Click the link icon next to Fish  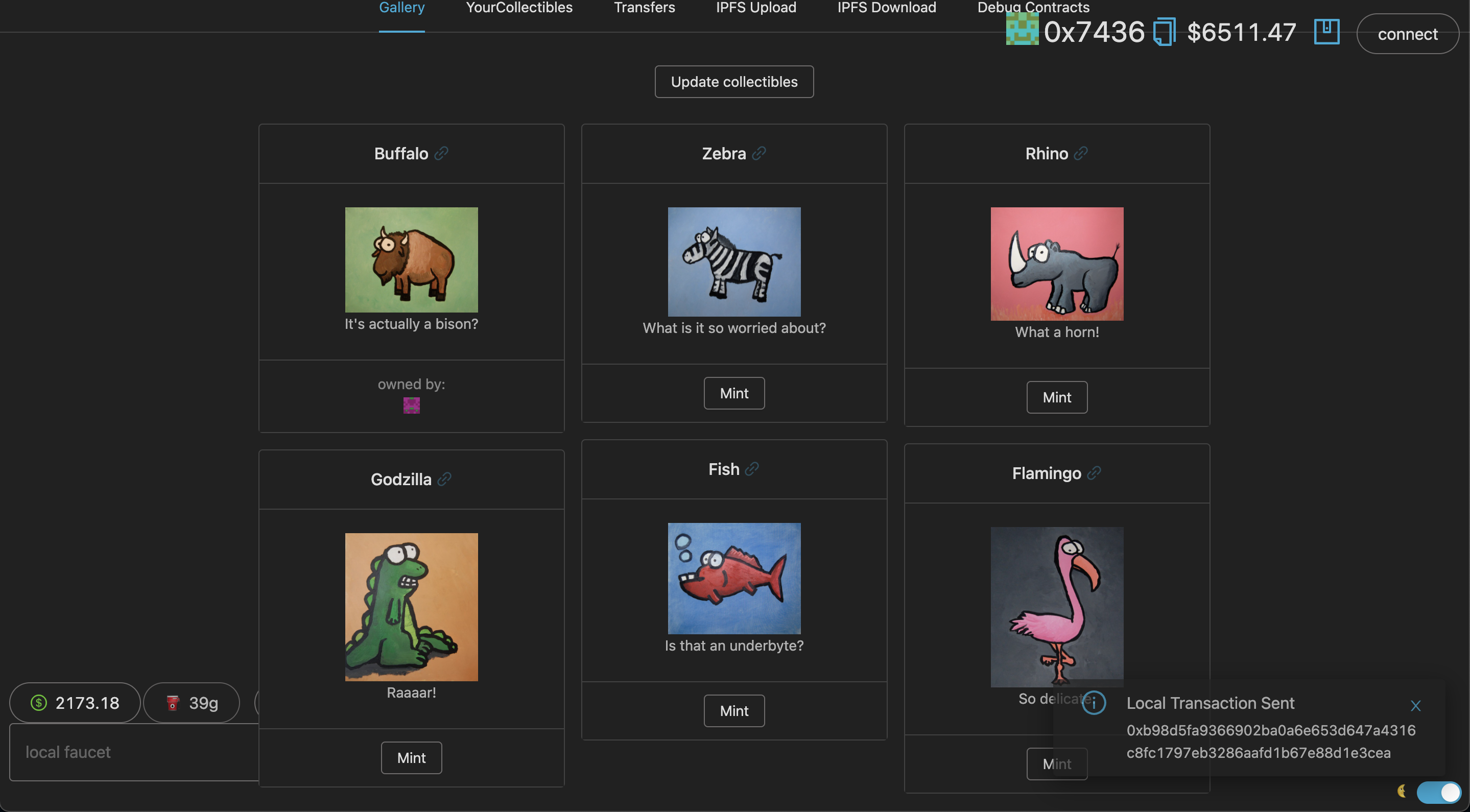click(x=752, y=469)
